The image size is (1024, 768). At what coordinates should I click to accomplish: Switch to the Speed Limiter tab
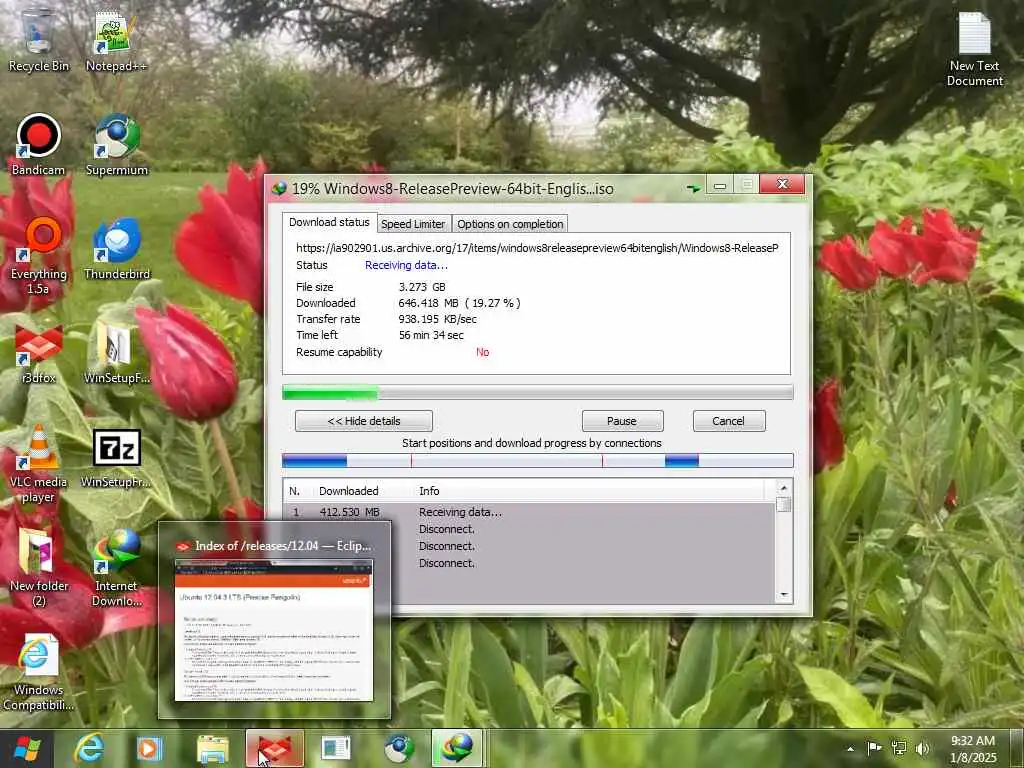pos(413,224)
